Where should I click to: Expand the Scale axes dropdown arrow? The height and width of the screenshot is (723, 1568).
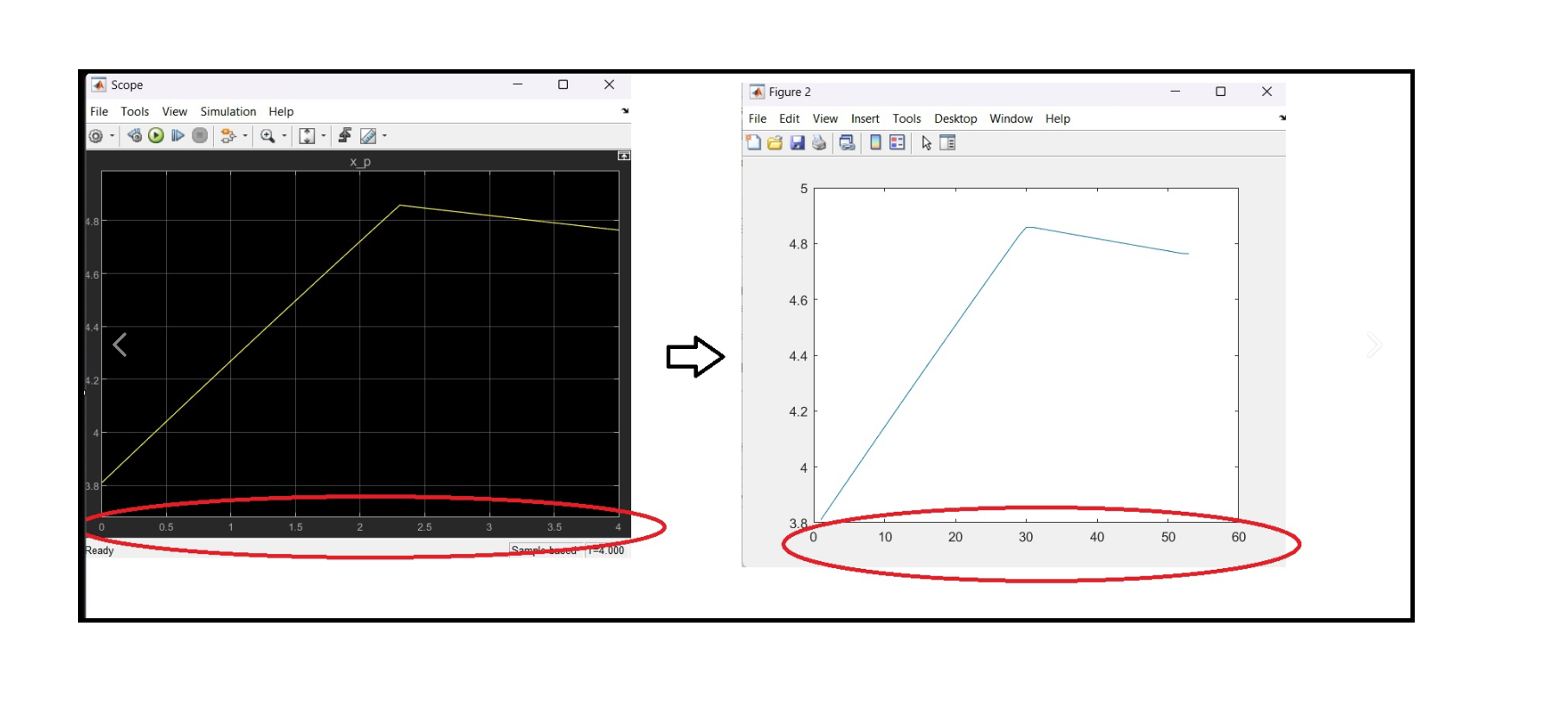[324, 136]
